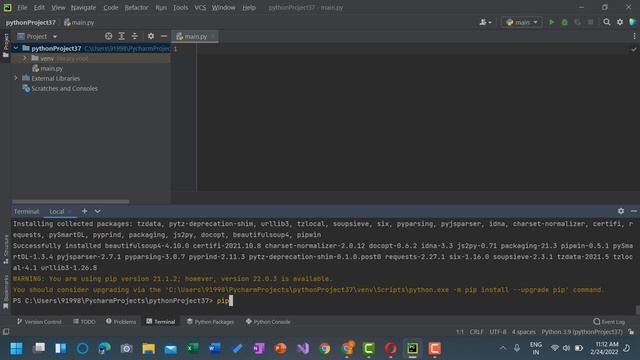Close the main.py editor tab
Screen dimensions: 640x360
click(x=213, y=36)
